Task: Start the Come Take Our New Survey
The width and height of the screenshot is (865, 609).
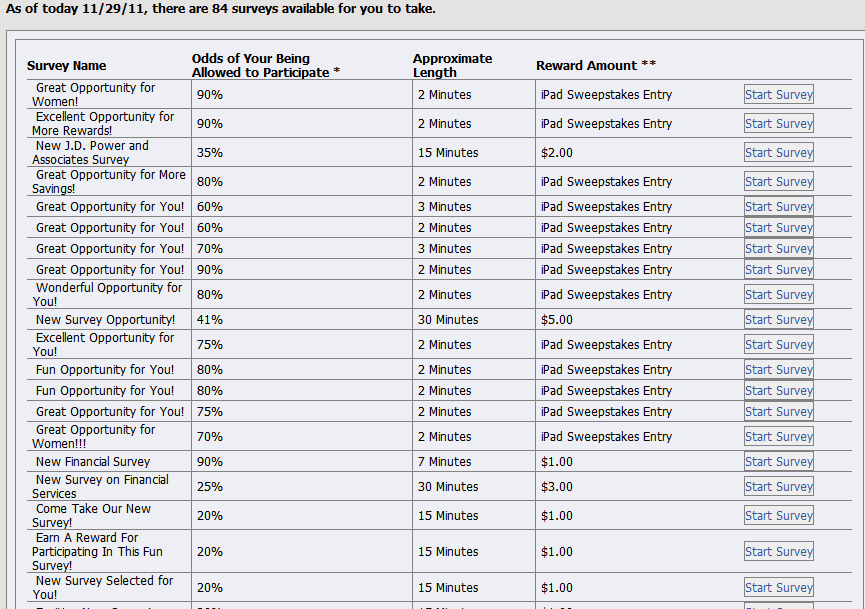Action: (778, 516)
